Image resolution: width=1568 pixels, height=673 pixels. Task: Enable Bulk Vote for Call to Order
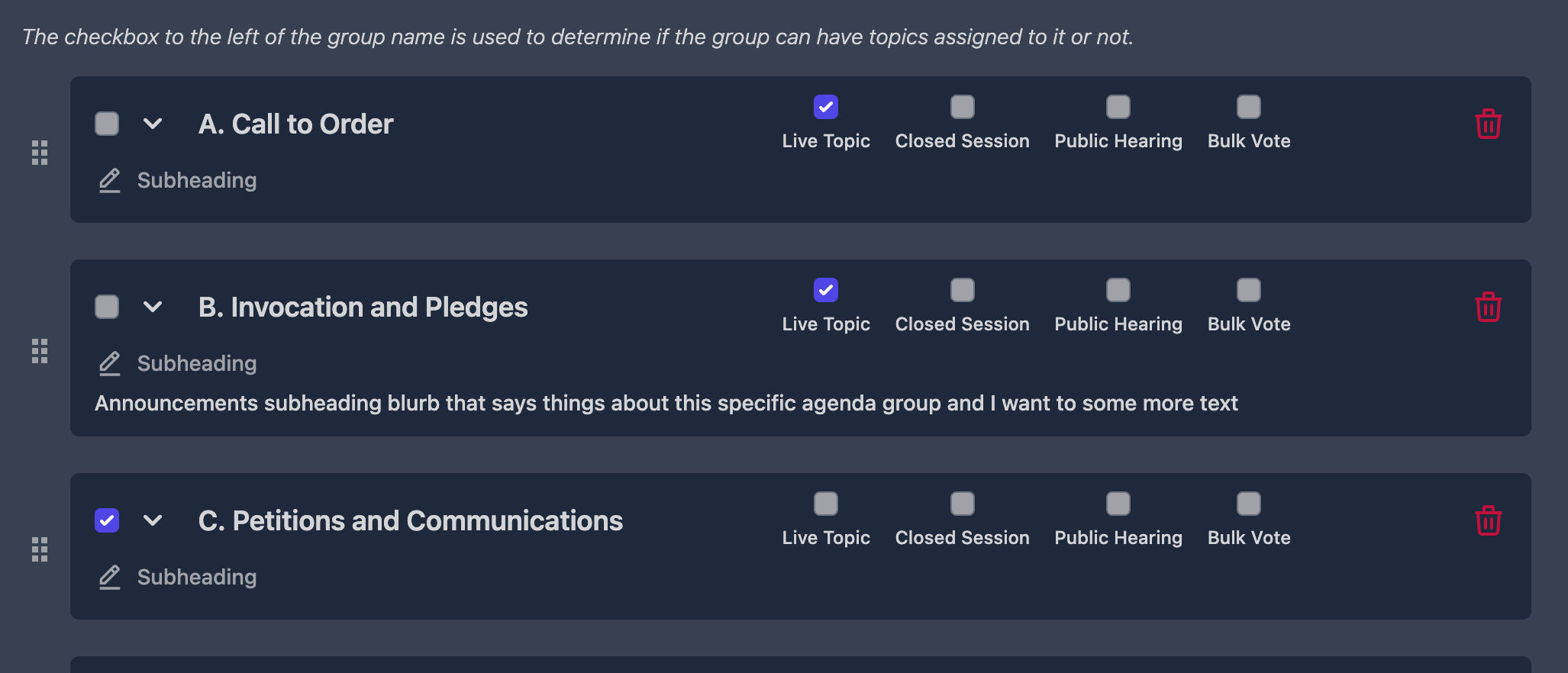point(1249,107)
